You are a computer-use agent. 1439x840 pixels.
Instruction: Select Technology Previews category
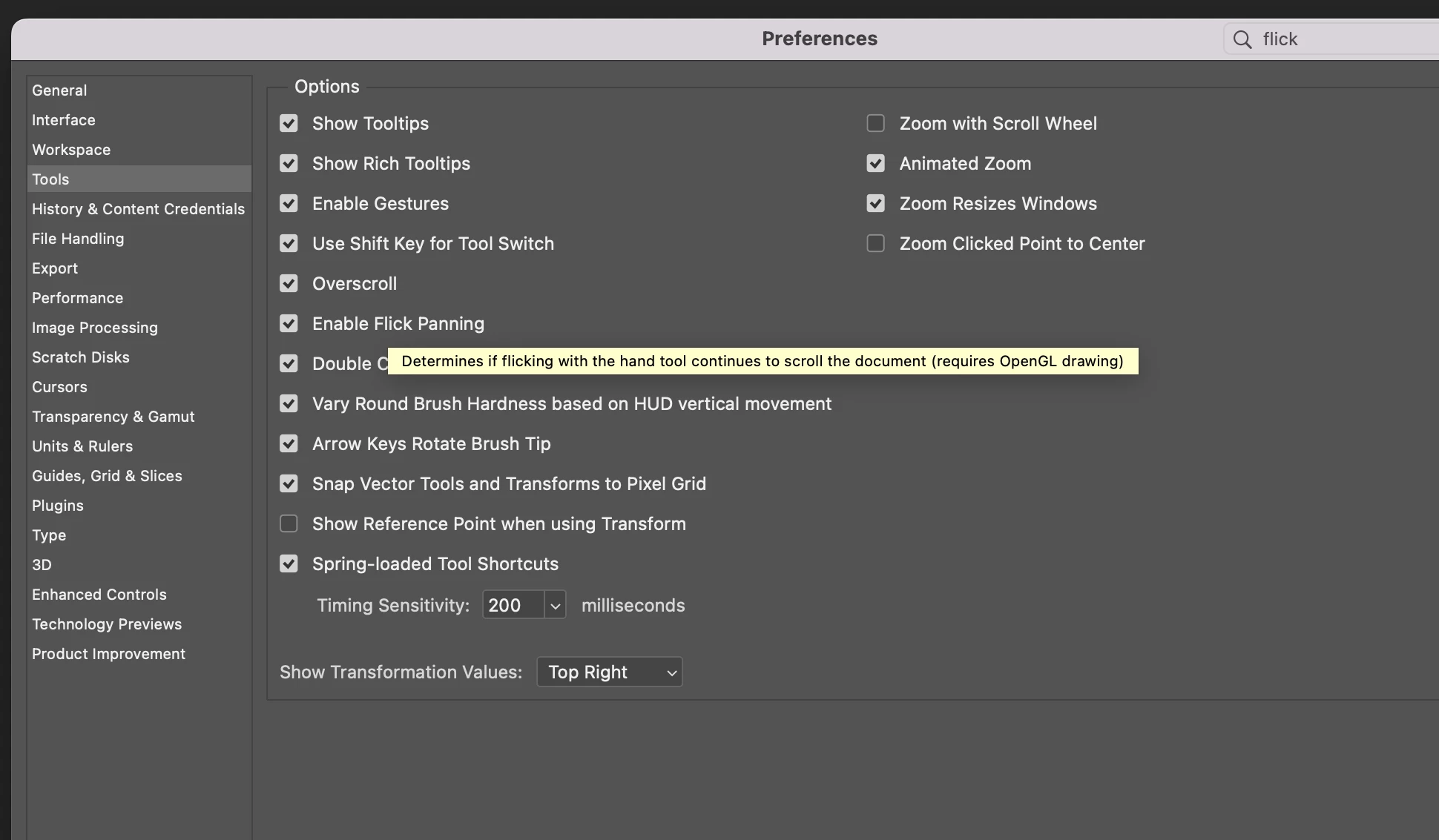[107, 624]
